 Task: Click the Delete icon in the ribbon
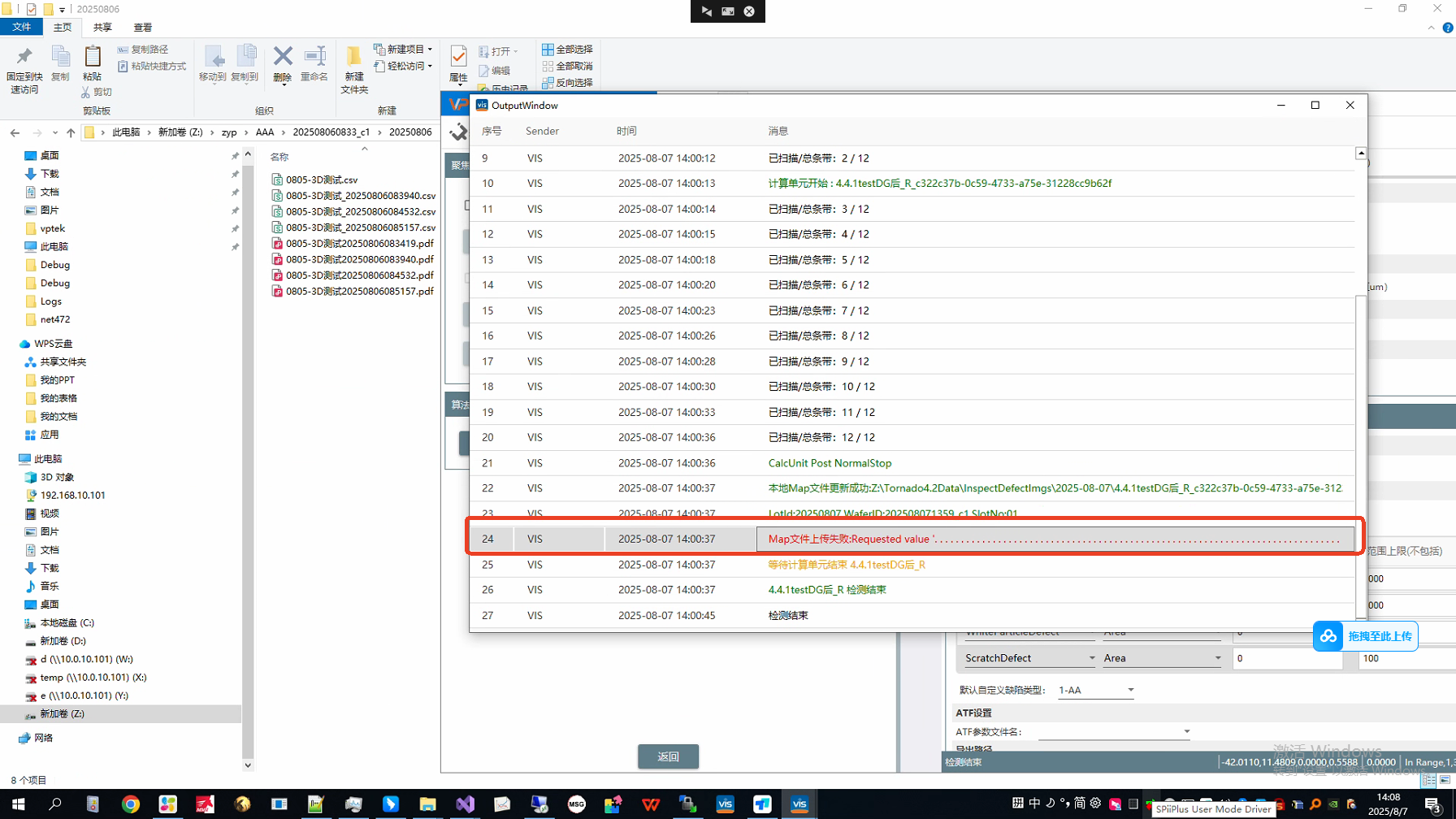point(282,63)
